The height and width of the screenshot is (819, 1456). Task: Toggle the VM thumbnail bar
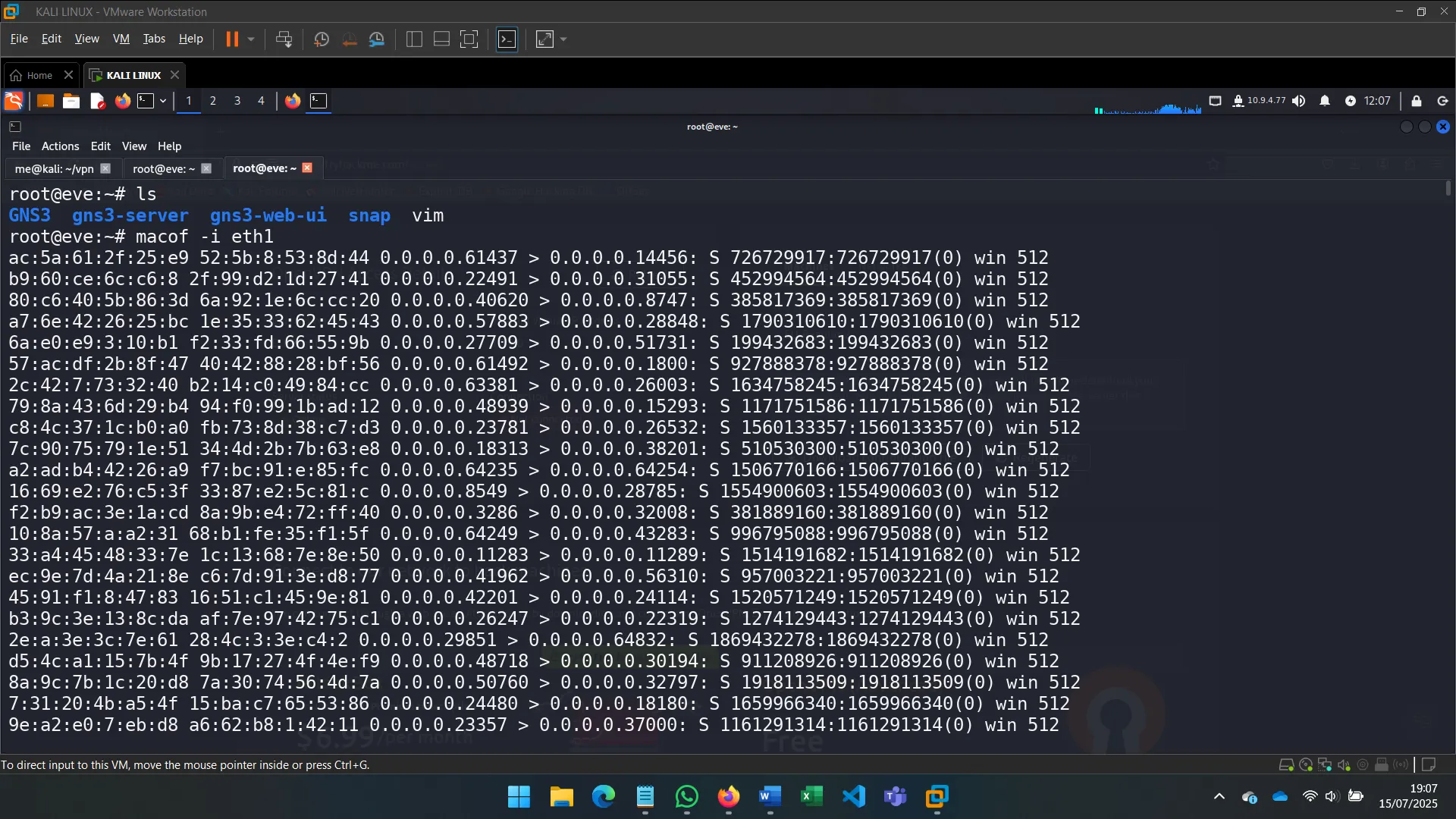[441, 39]
